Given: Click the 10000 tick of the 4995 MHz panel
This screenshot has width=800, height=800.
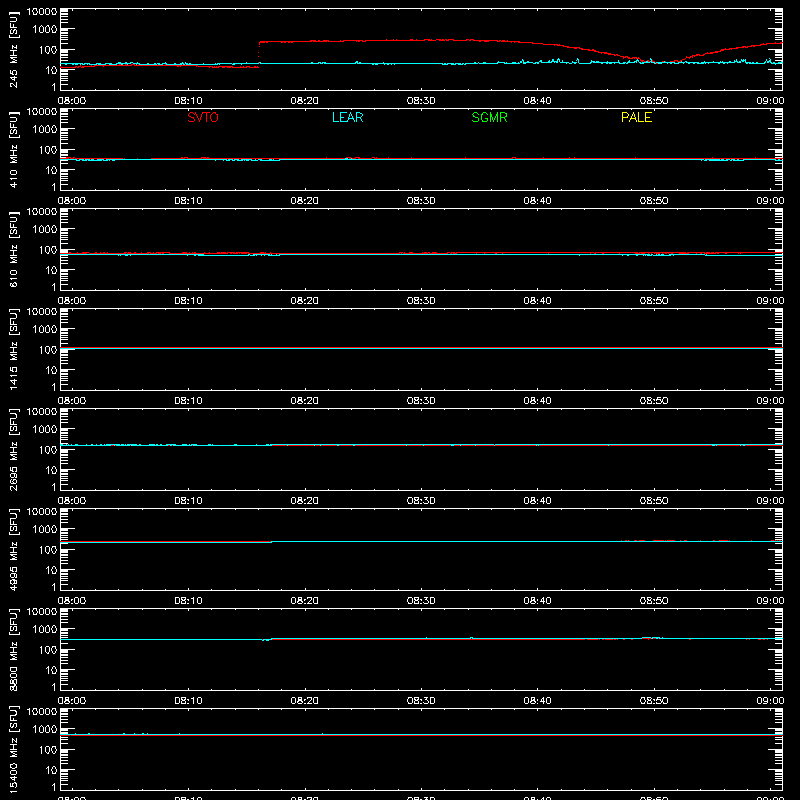Looking at the screenshot, I should coord(42,512).
